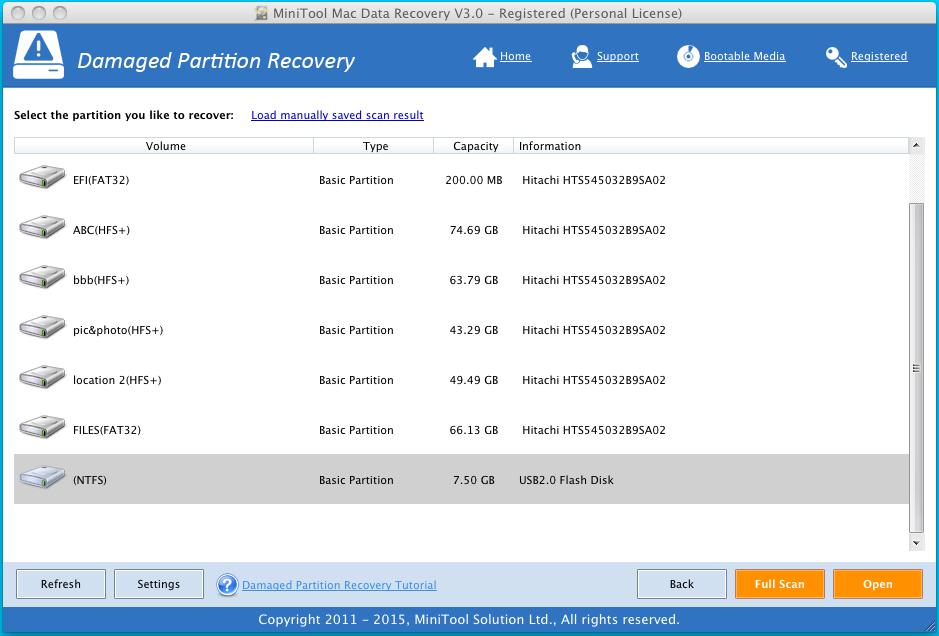Viewport: 939px width, 636px height.
Task: Select the EFI(FAT32) volume name
Action: tap(101, 180)
